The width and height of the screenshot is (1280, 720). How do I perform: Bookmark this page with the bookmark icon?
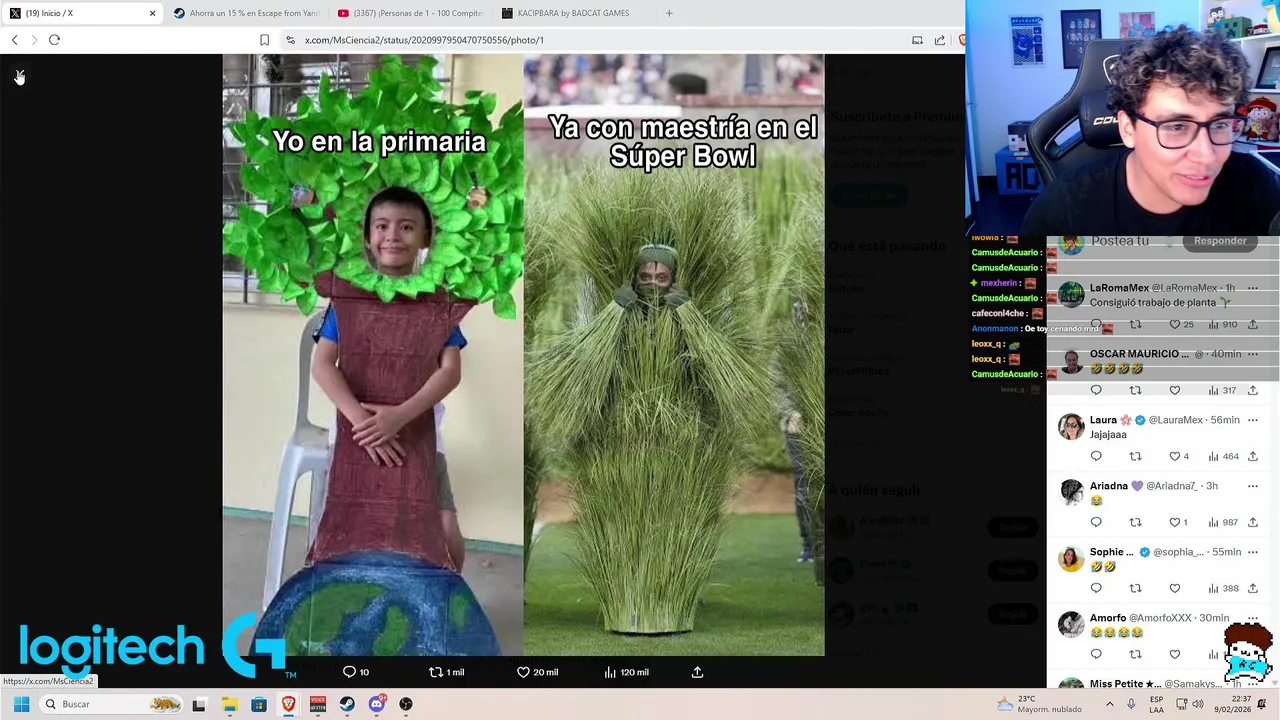coord(264,40)
